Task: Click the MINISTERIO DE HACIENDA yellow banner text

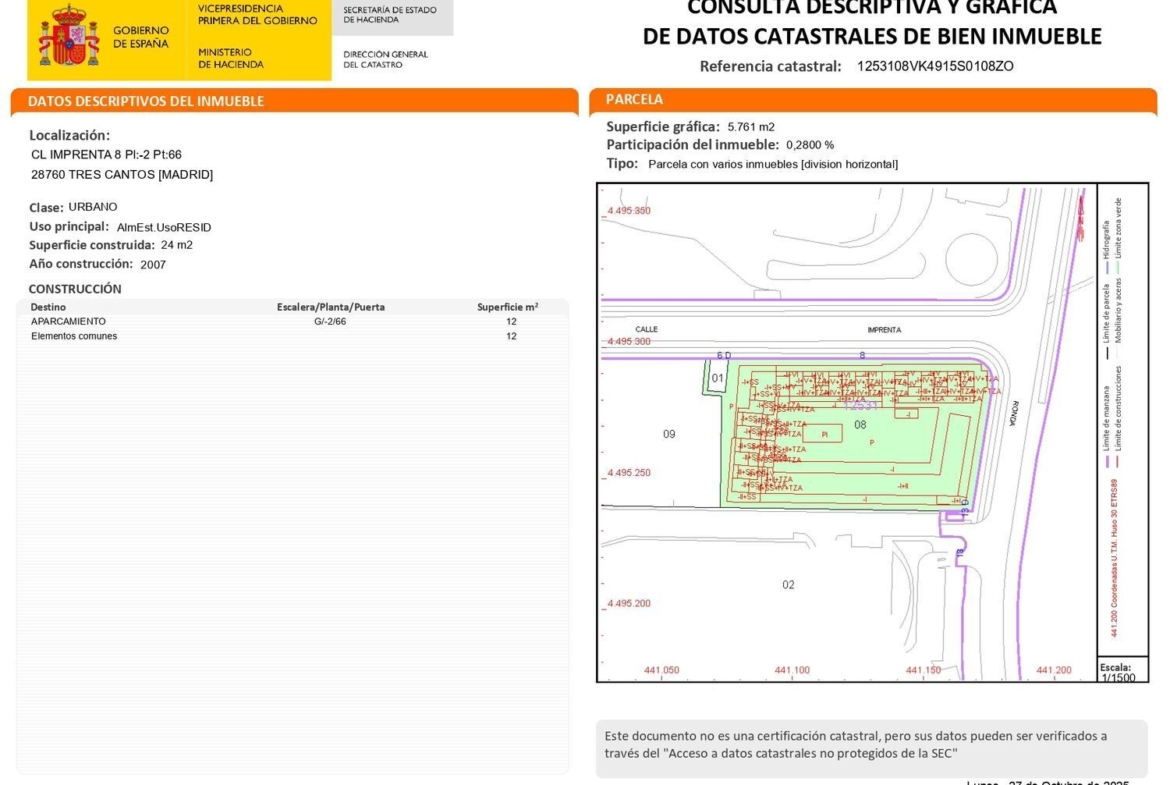Action: [231, 58]
